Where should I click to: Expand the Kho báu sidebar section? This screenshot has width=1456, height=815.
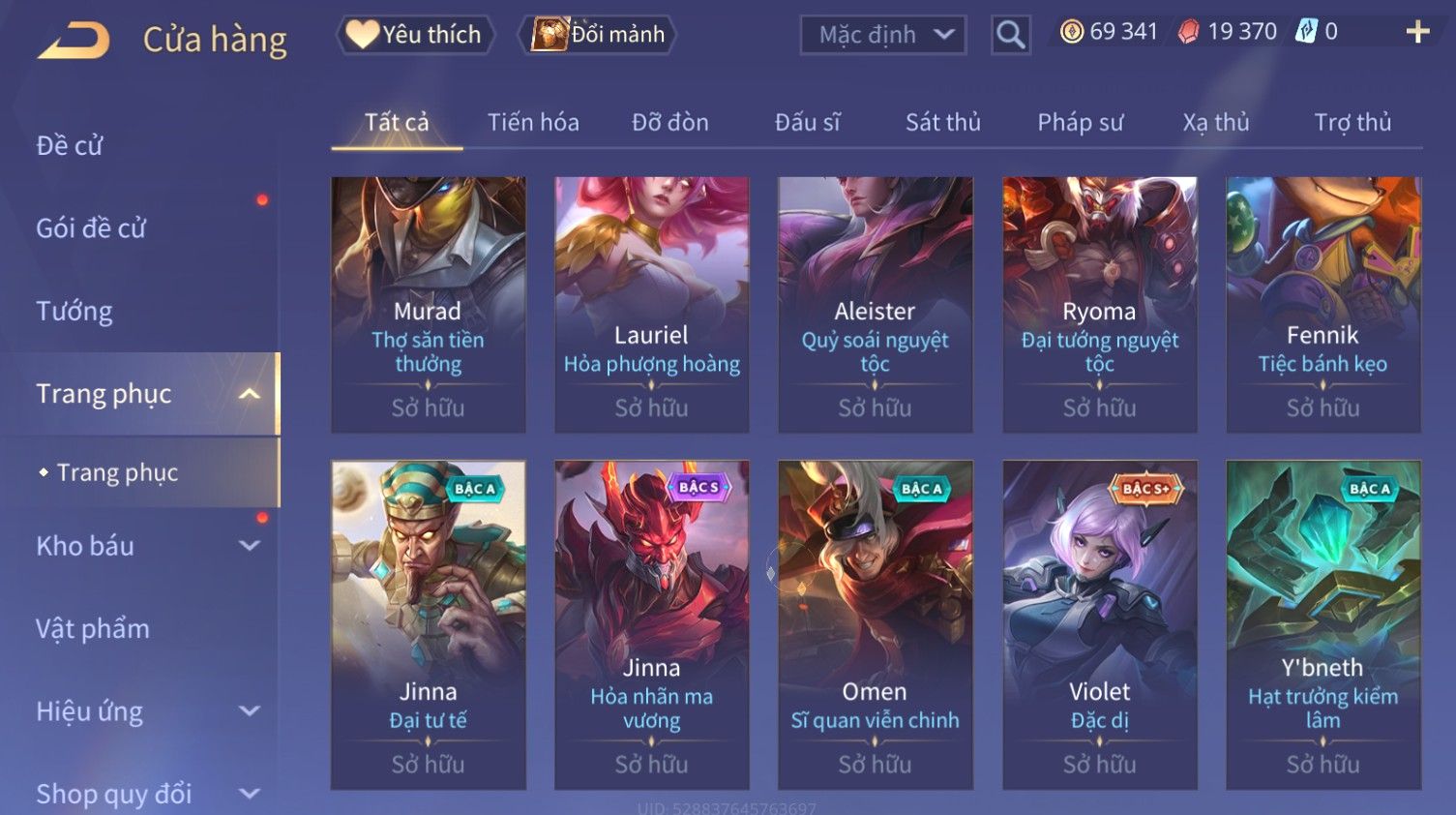click(x=250, y=546)
